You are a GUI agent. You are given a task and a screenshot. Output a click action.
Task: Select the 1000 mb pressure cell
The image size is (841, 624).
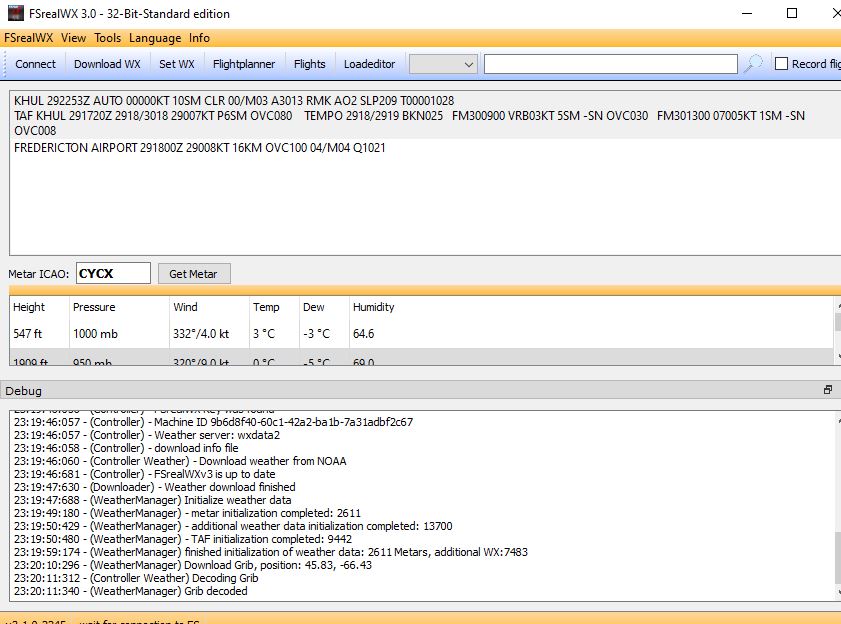[x=95, y=334]
